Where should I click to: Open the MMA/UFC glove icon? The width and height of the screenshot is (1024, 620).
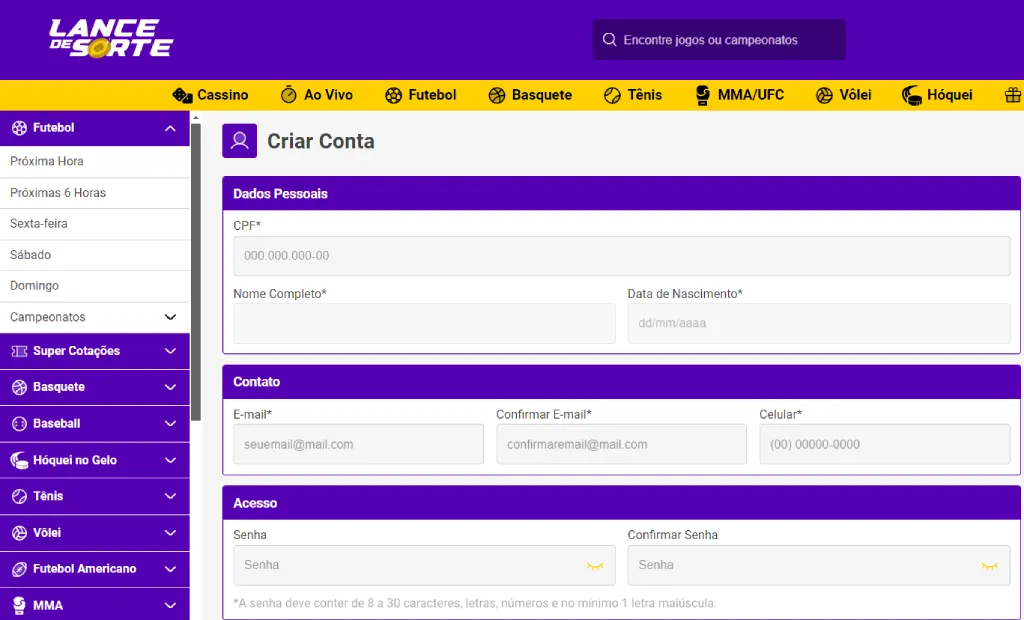point(701,95)
